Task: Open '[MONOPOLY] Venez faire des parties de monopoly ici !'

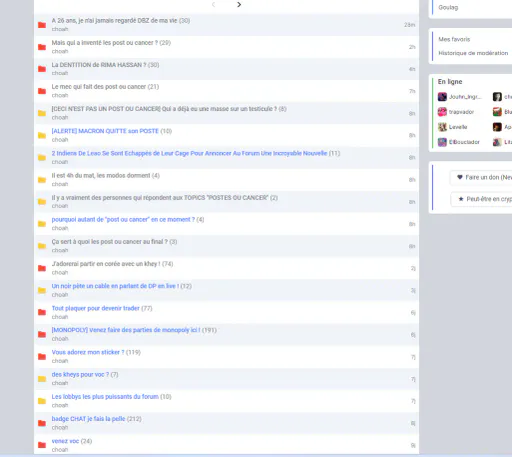Action: coord(126,330)
